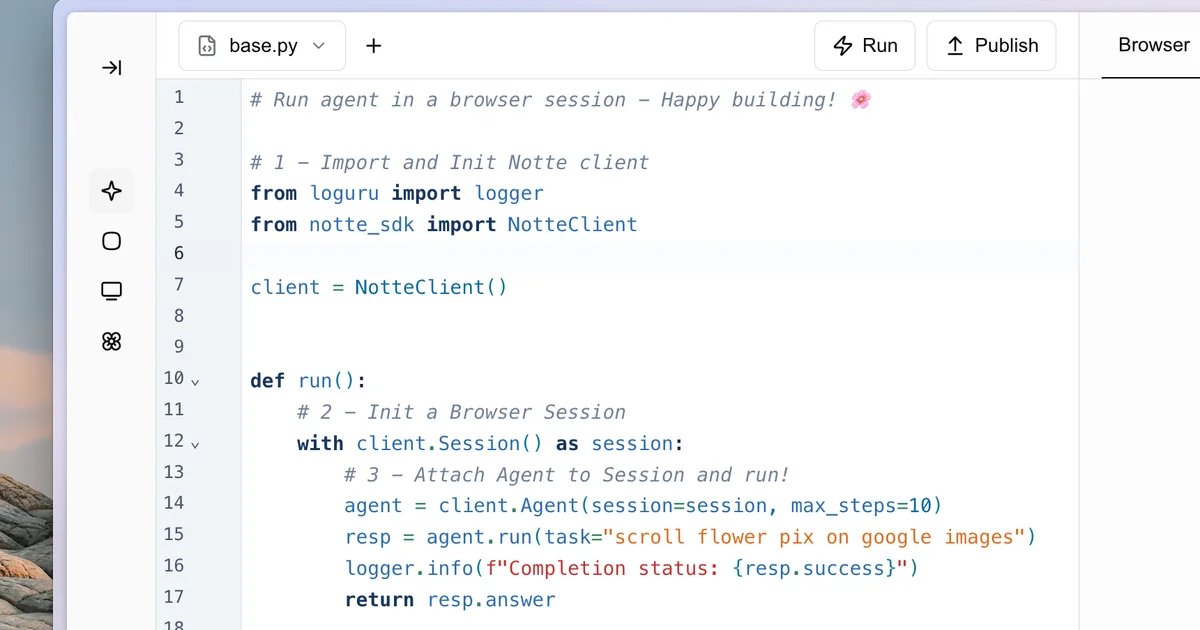This screenshot has height=630, width=1200.
Task: Click '# 3 - Attach Agent to Session' comment
Action: pyautogui.click(x=567, y=474)
